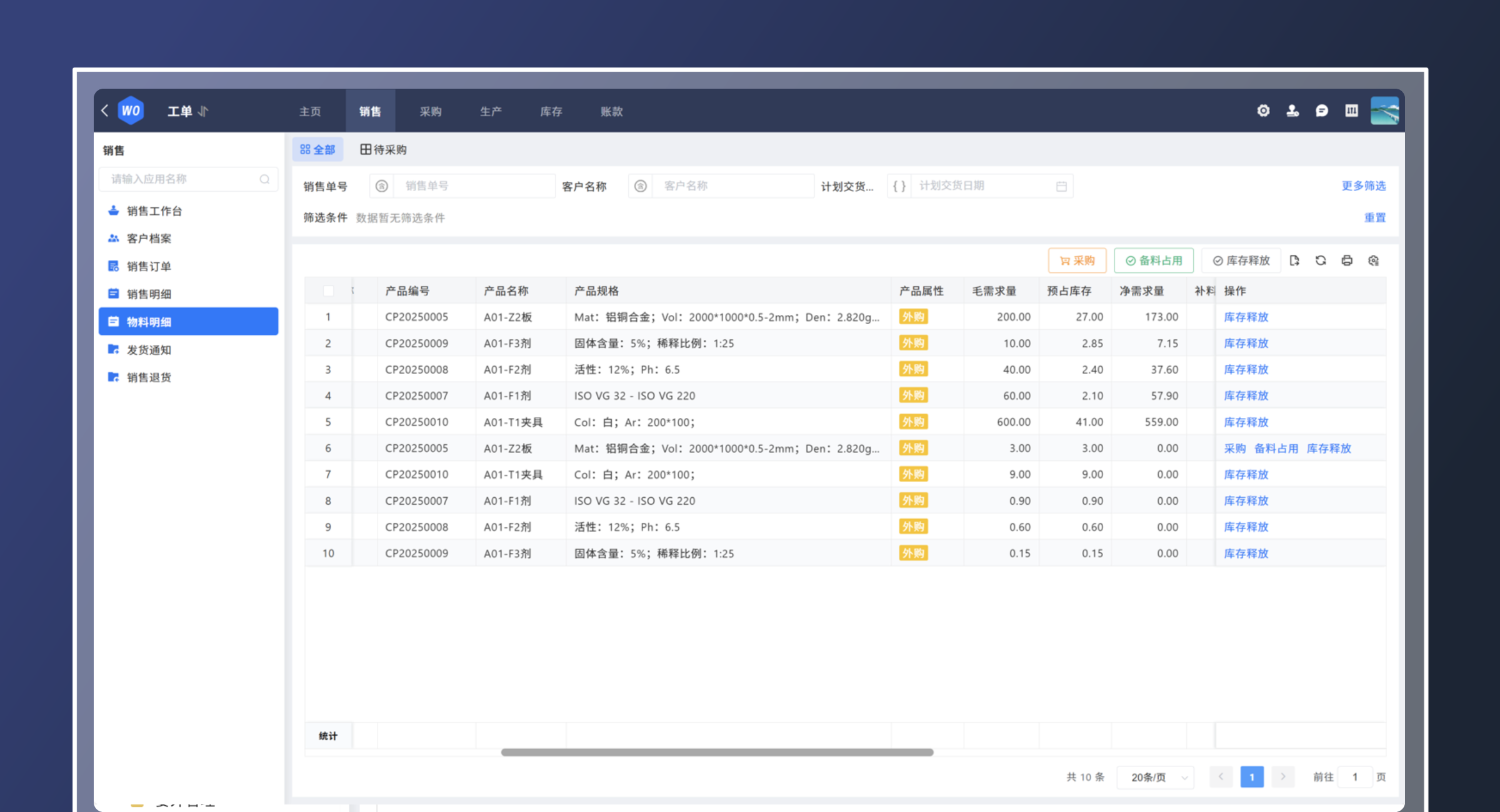Viewport: 1500px width, 812px height.
Task: Open the 20条/页 page size dropdown
Action: [1155, 777]
